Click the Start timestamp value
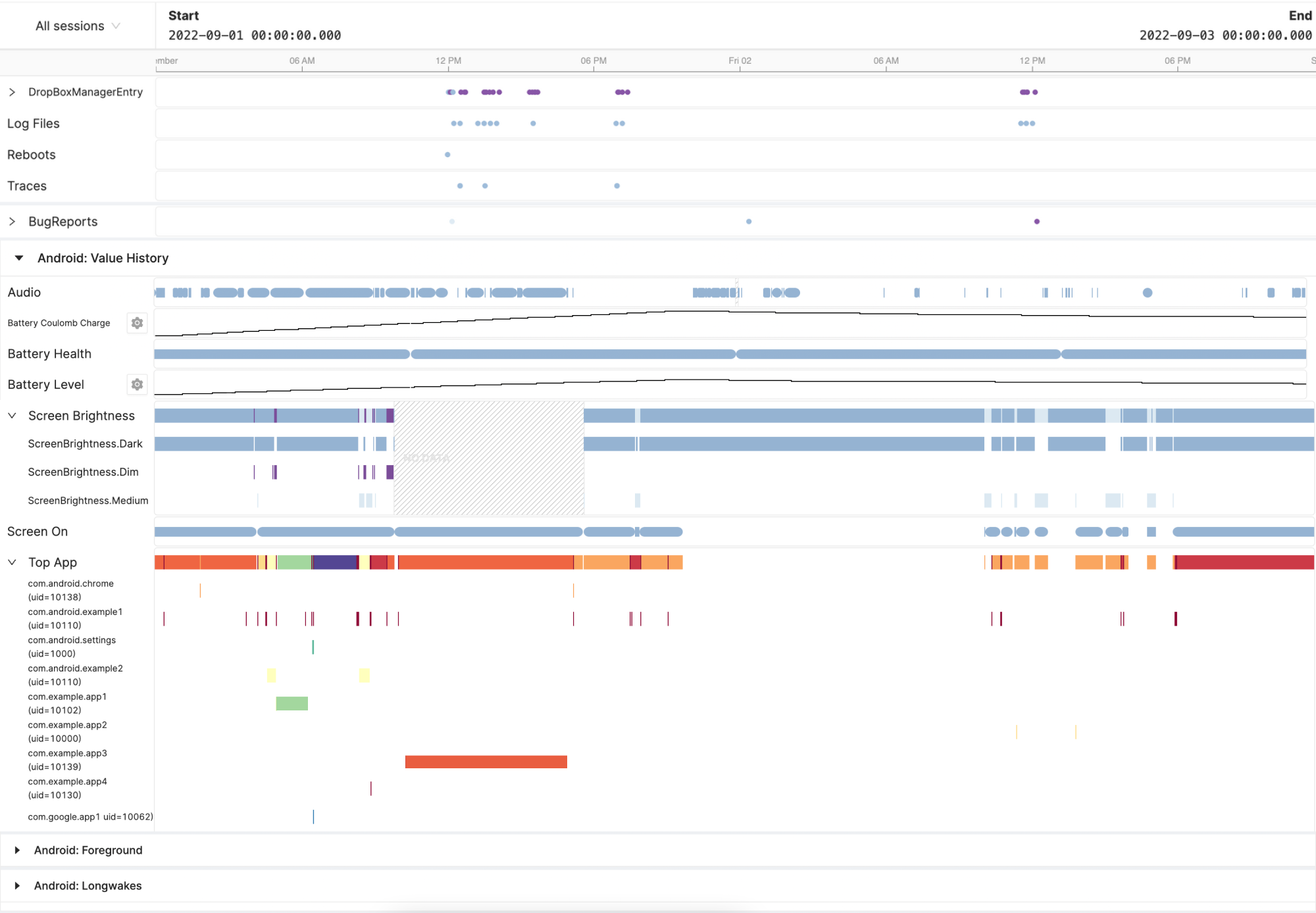 [255, 36]
